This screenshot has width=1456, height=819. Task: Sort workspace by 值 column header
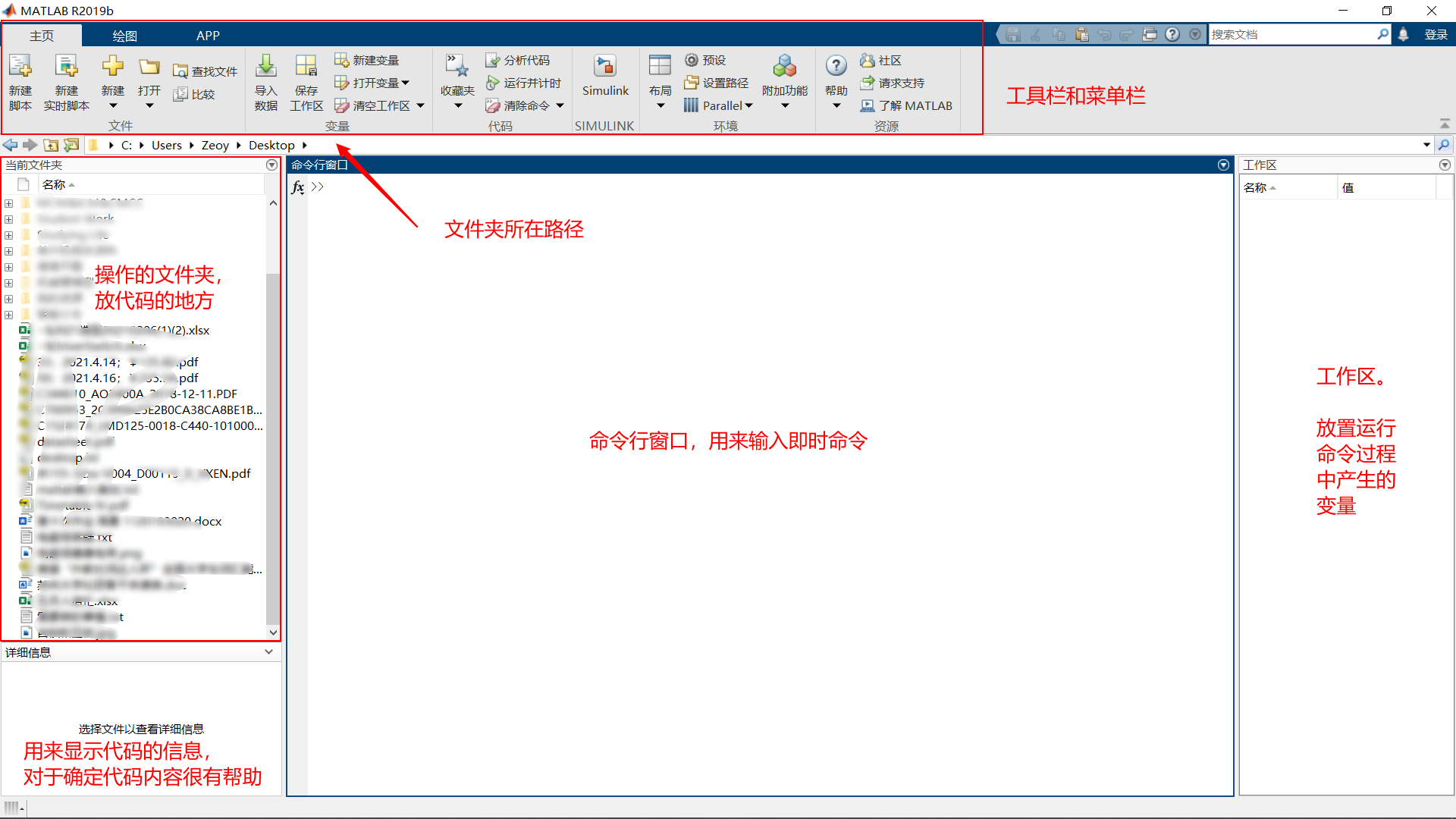[1385, 187]
